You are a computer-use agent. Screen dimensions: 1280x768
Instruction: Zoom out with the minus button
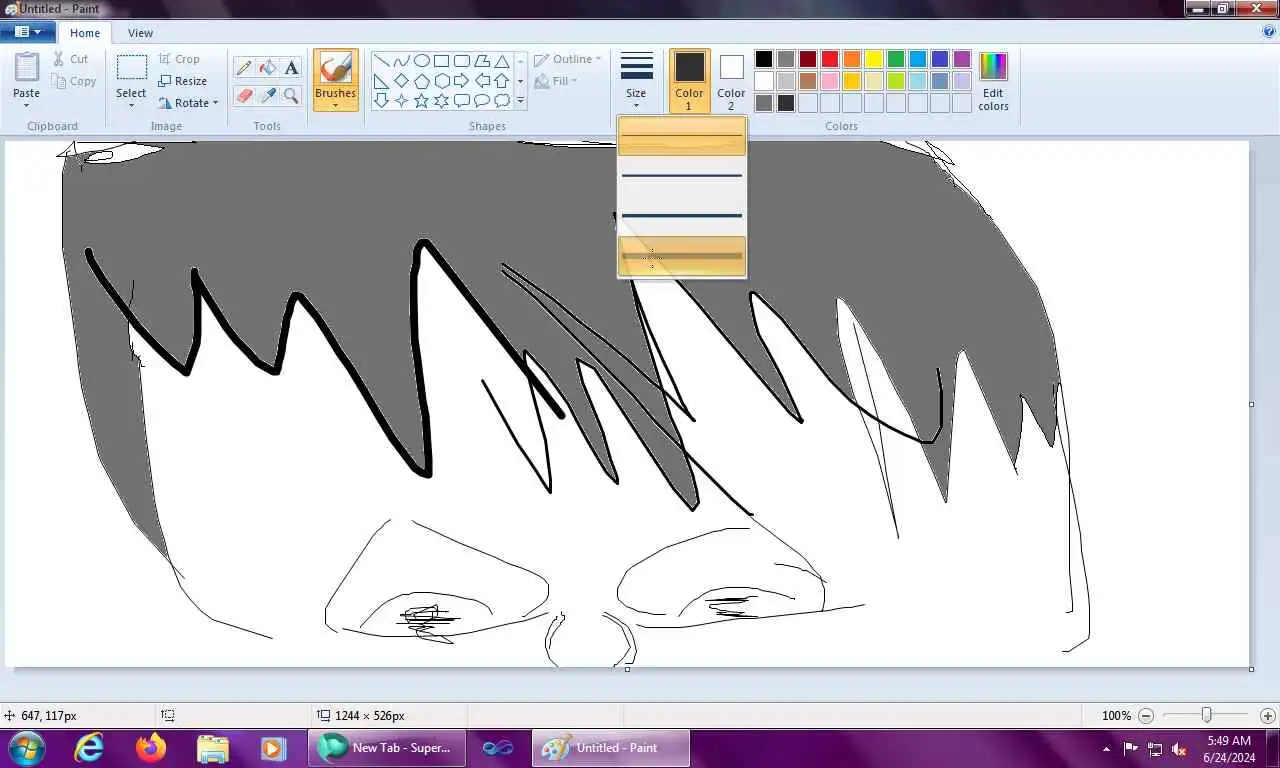(1146, 716)
